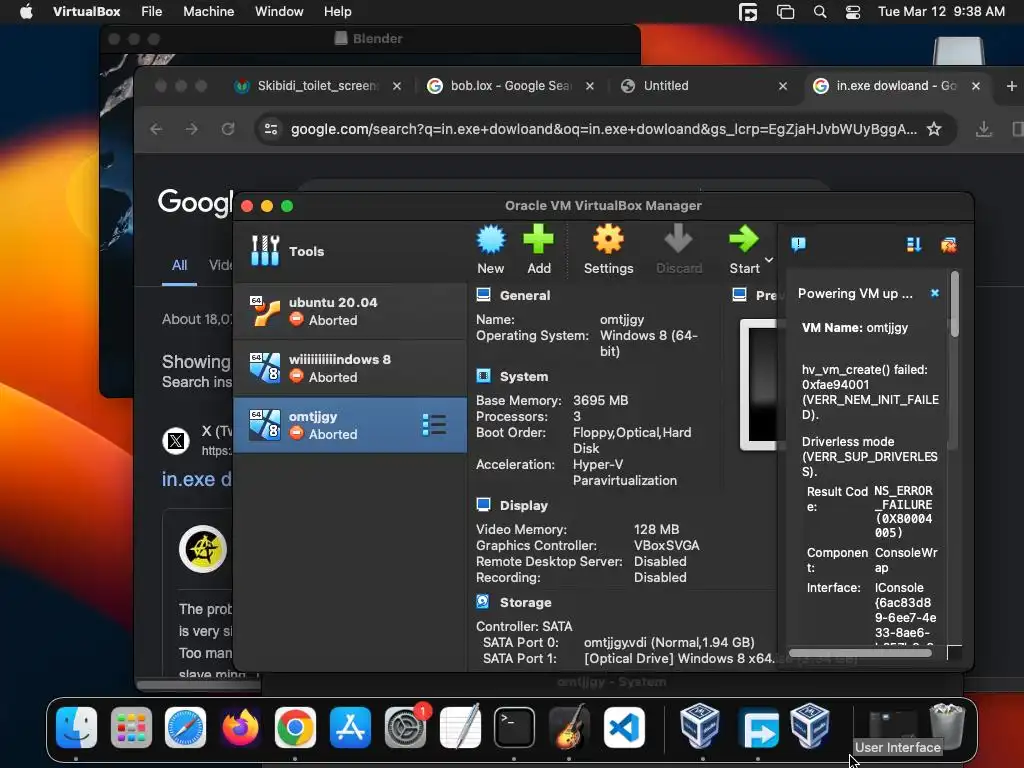Click the clear all notifications icon
The width and height of the screenshot is (1024, 768).
pyautogui.click(x=948, y=245)
